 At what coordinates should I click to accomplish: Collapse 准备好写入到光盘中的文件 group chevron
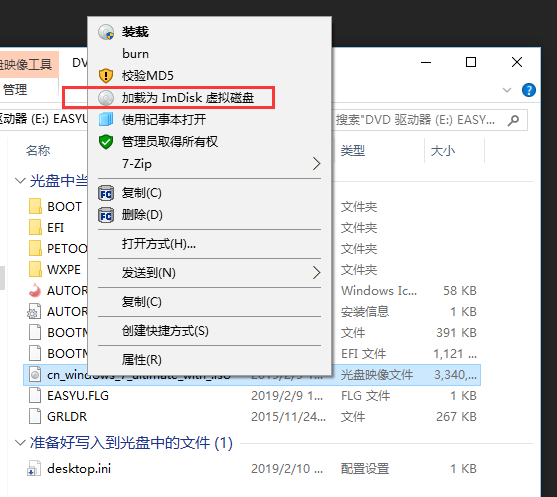[x=20, y=443]
